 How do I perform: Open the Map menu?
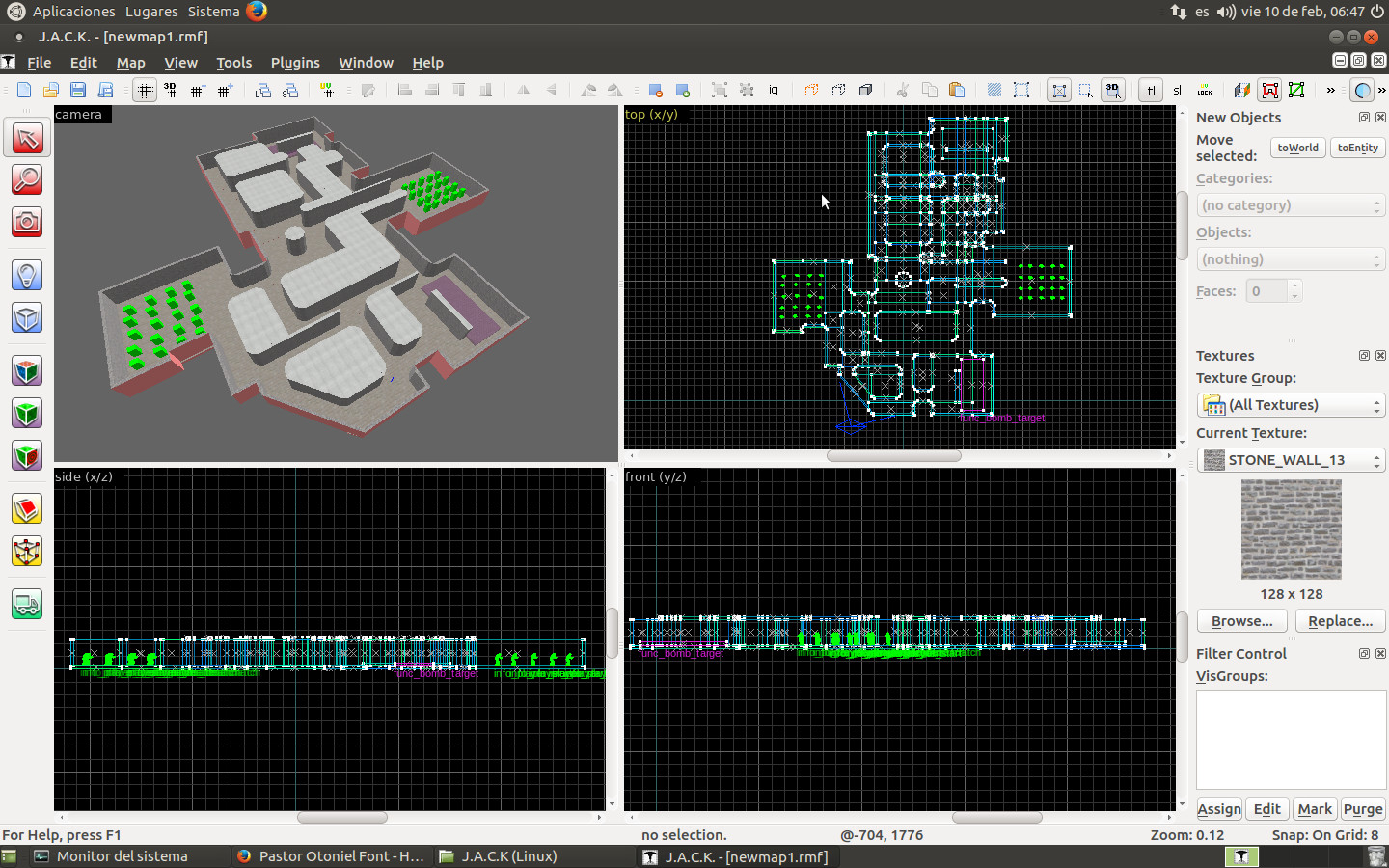(x=130, y=63)
